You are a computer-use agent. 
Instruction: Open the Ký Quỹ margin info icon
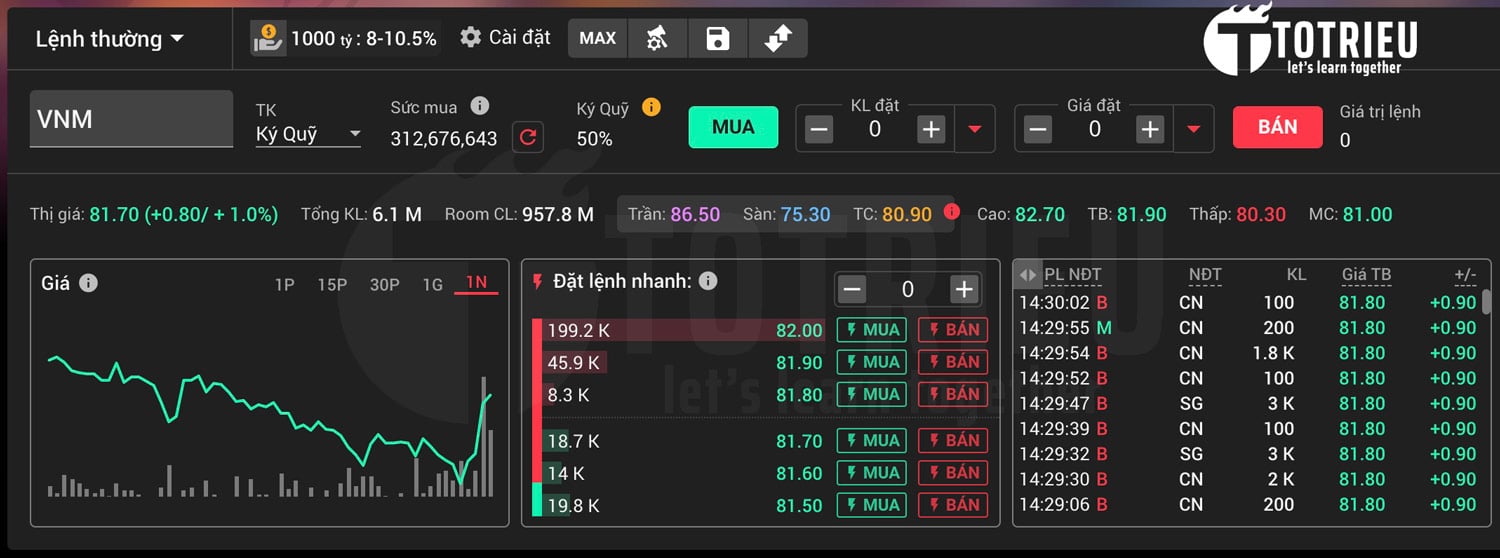(651, 107)
